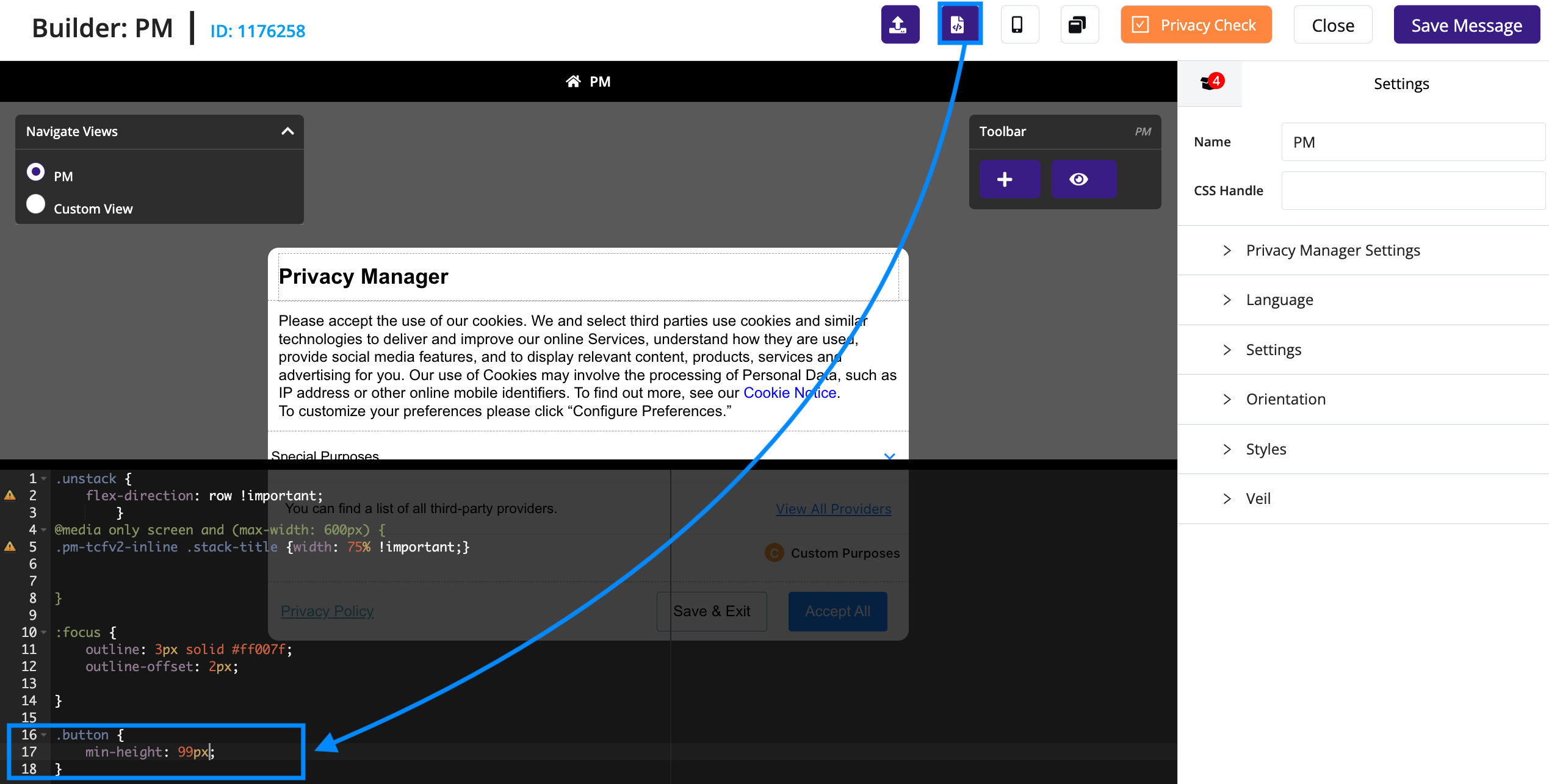Toggle preview with the eye button
The height and width of the screenshot is (784, 1549).
tap(1083, 179)
